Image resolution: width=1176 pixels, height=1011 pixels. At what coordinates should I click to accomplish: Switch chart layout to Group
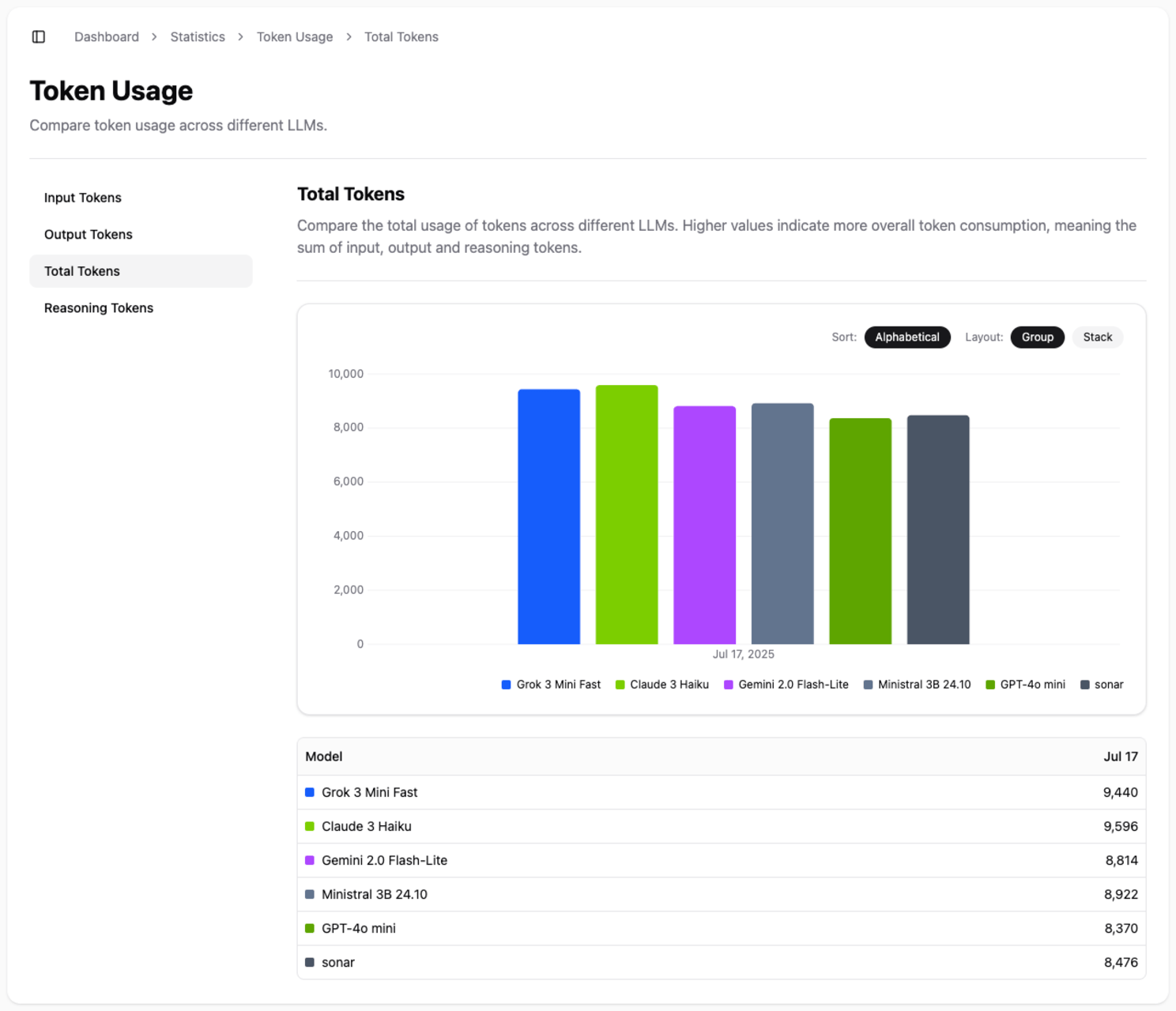click(1038, 337)
